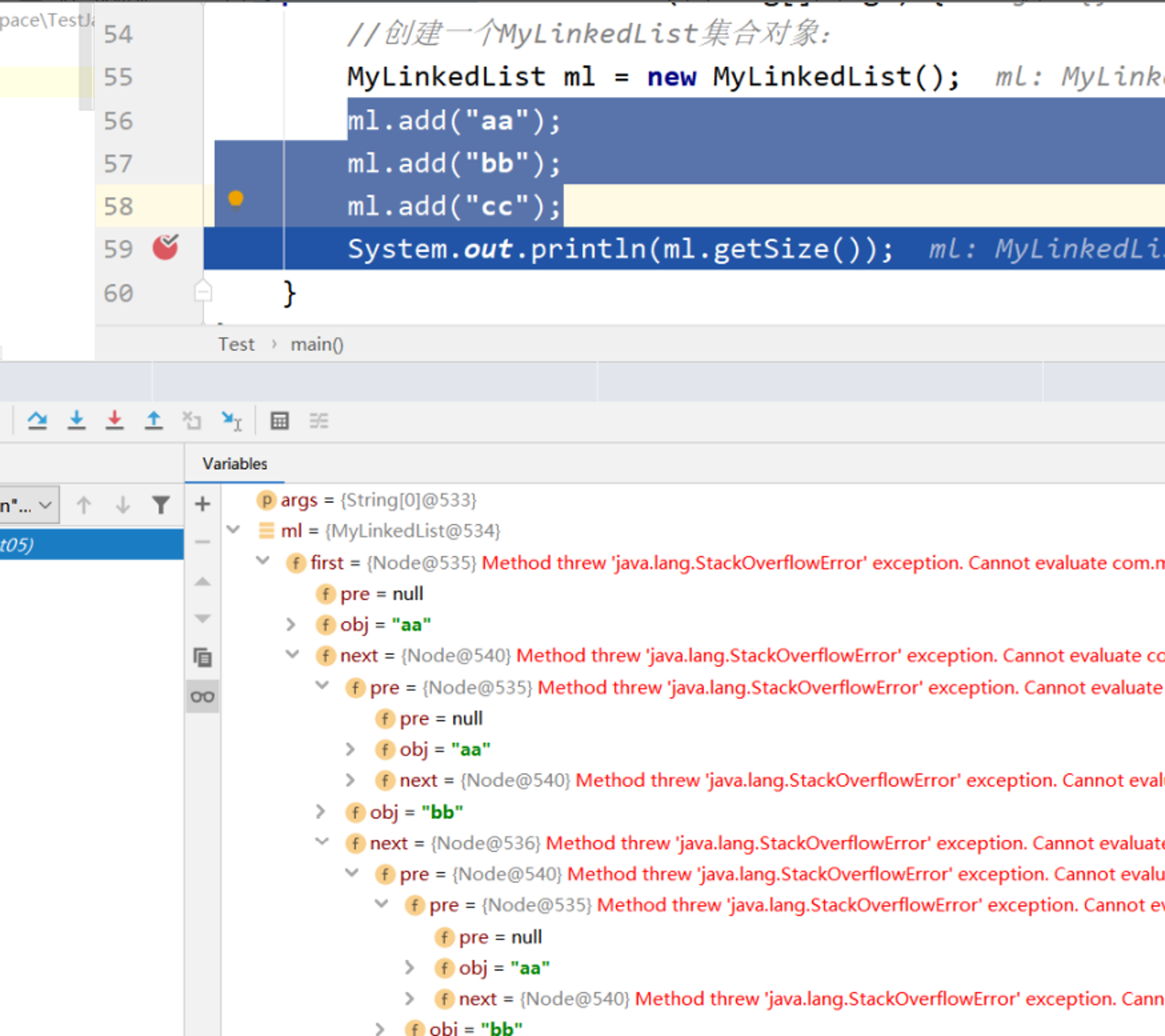Click the frames filter funnel icon

[161, 505]
